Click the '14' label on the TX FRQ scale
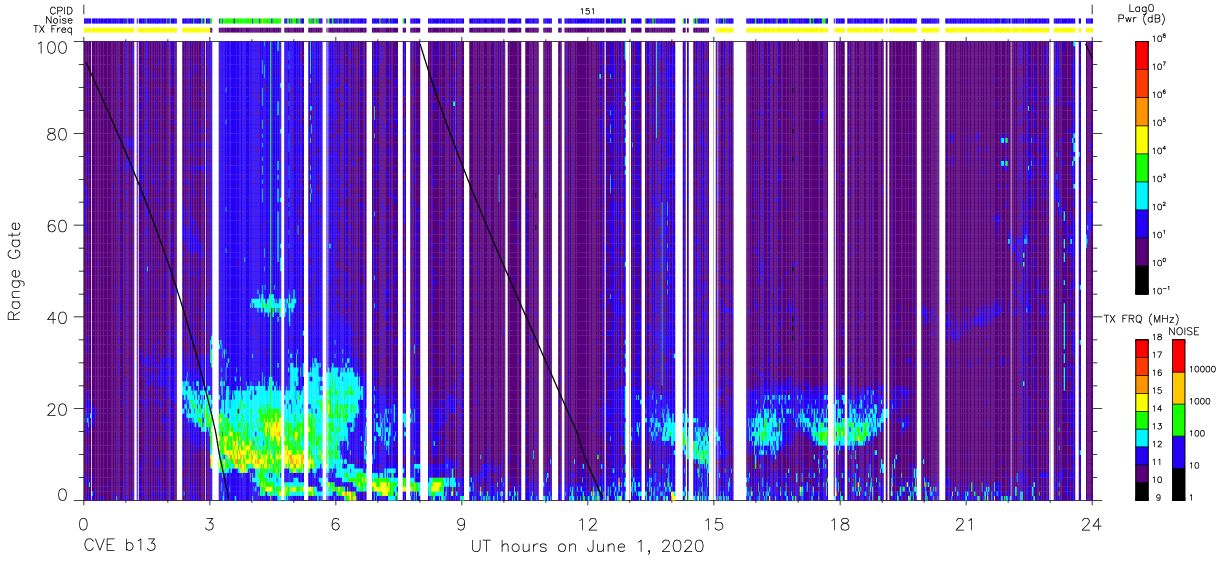The height and width of the screenshot is (567, 1228). (1158, 409)
